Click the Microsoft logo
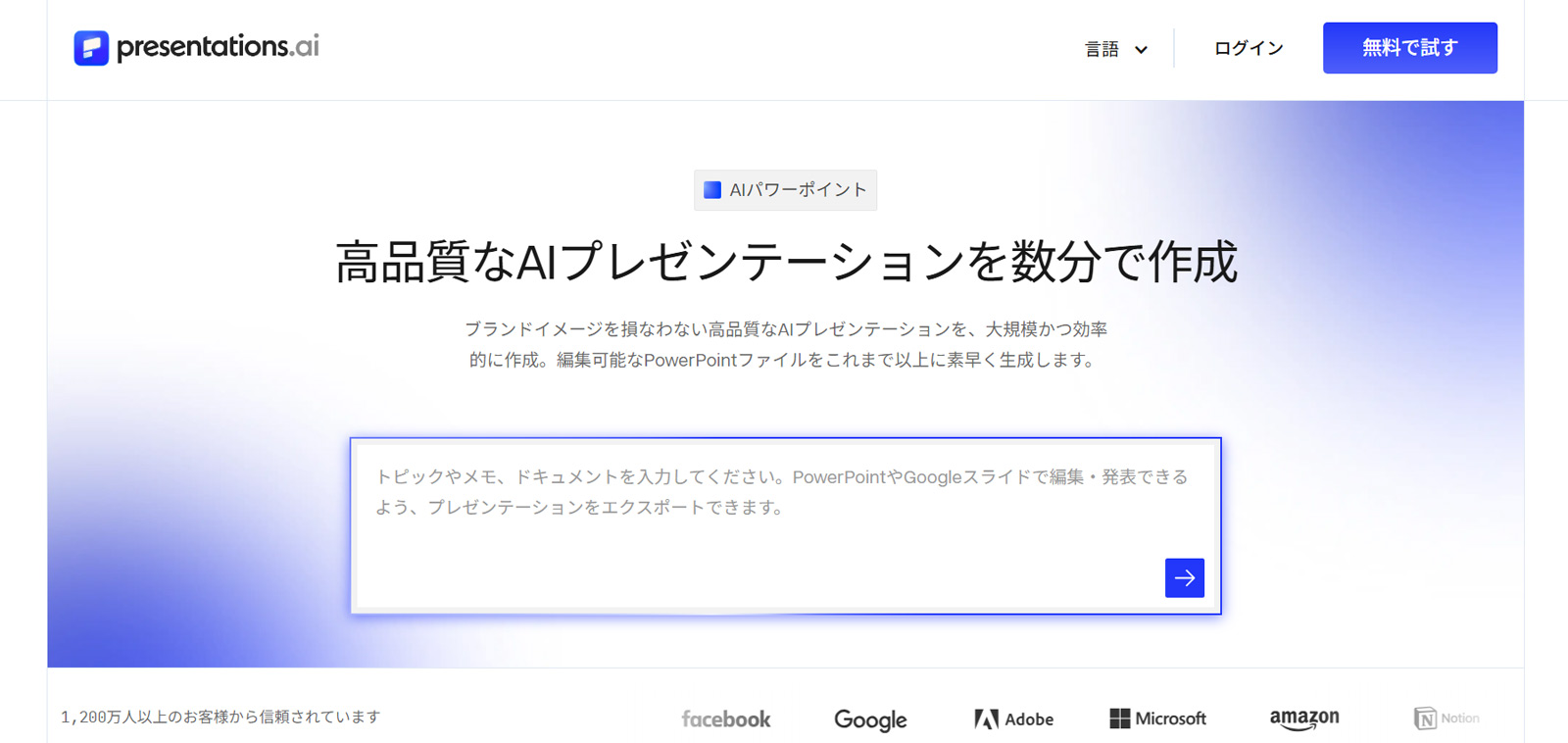1568x743 pixels. 1157,718
